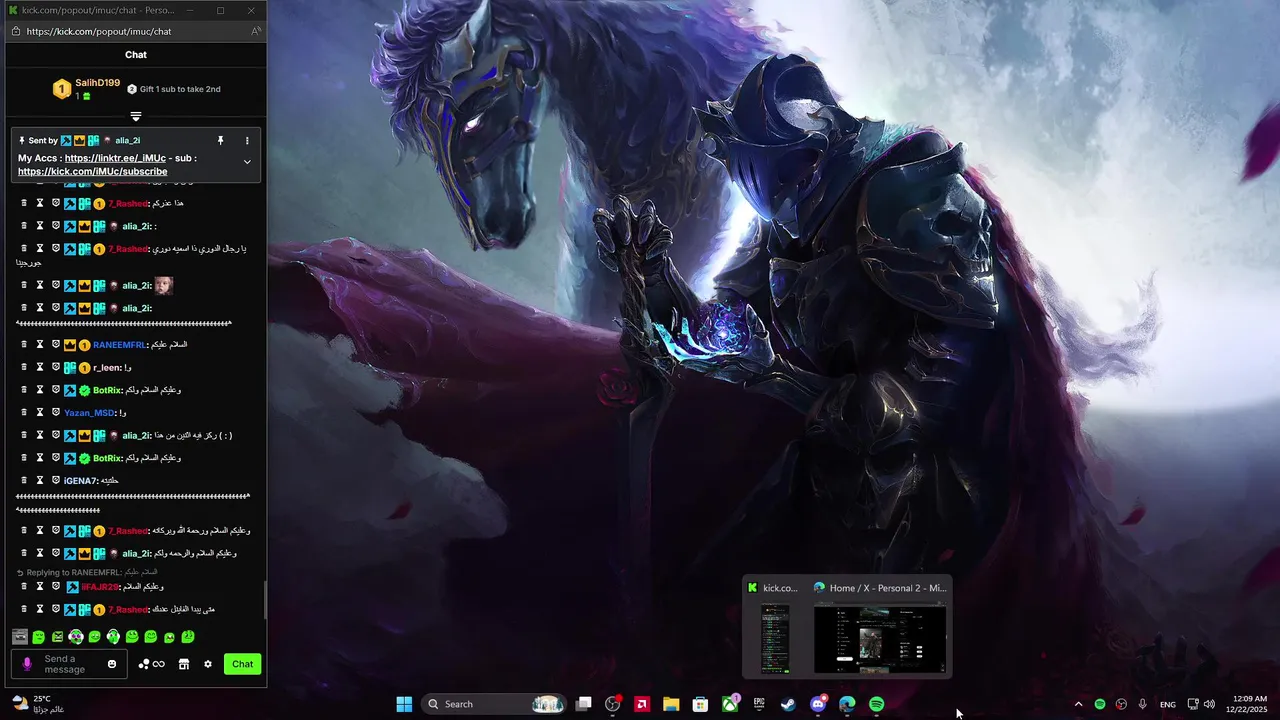Open username Yazan_MSD in chat

pyautogui.click(x=89, y=413)
